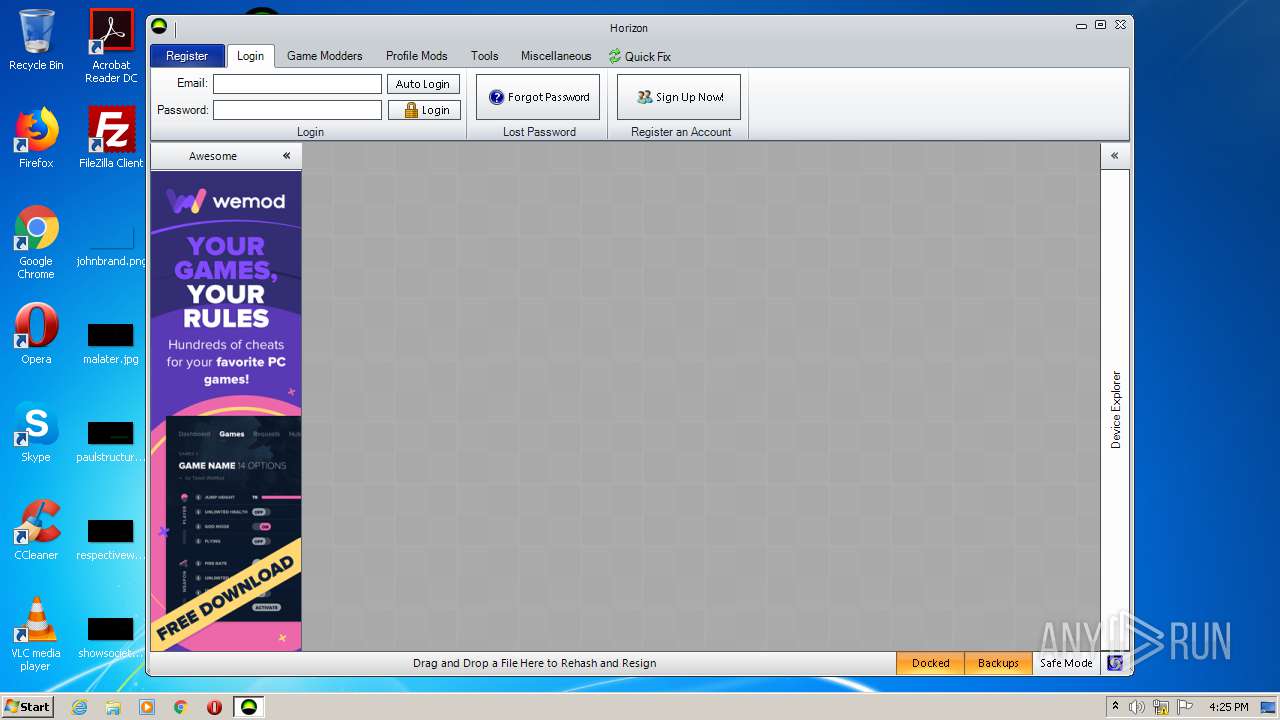Click in the Password input field
Viewport: 1280px width, 720px height.
tap(297, 110)
